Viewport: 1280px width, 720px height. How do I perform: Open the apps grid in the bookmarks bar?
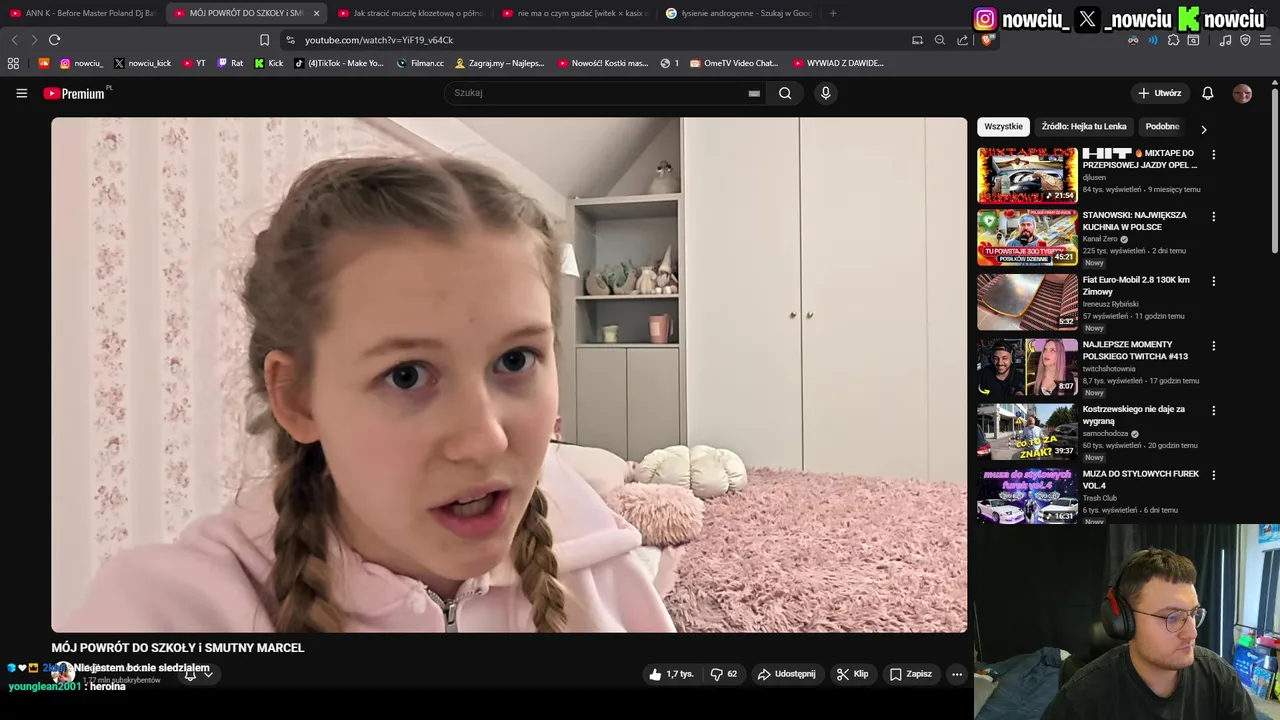(x=13, y=63)
